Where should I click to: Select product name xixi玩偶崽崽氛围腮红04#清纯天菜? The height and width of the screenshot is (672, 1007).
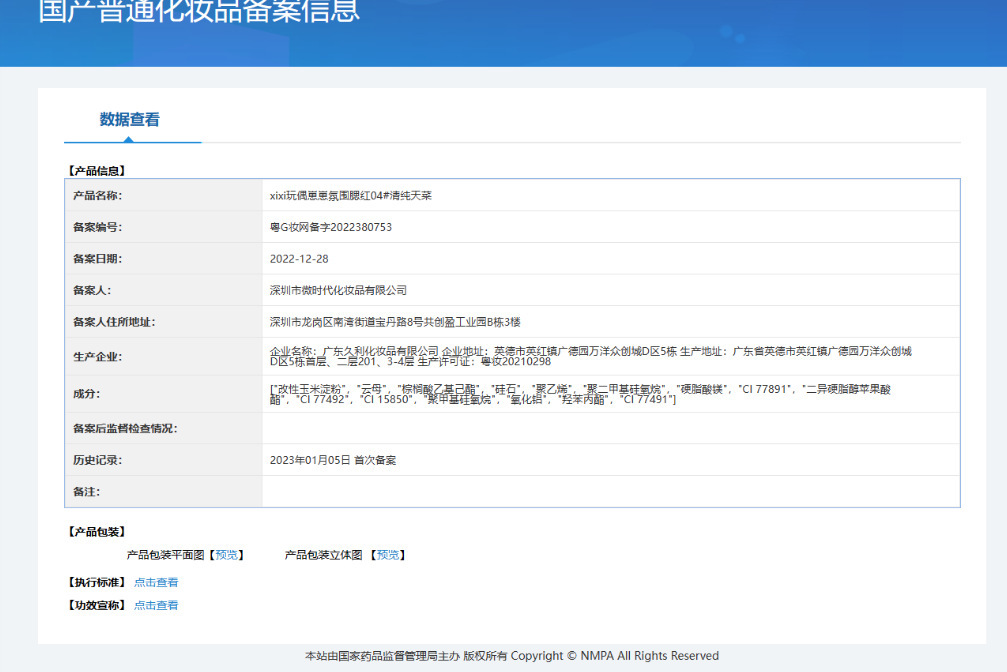coord(351,195)
